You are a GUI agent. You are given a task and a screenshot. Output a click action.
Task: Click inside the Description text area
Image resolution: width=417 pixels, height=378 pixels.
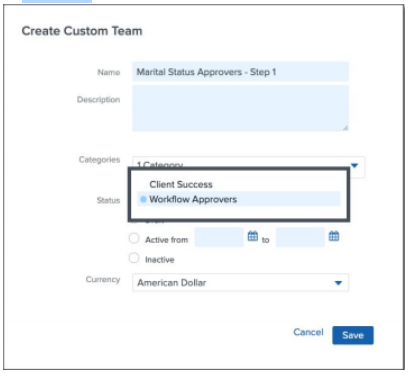pyautogui.click(x=240, y=108)
